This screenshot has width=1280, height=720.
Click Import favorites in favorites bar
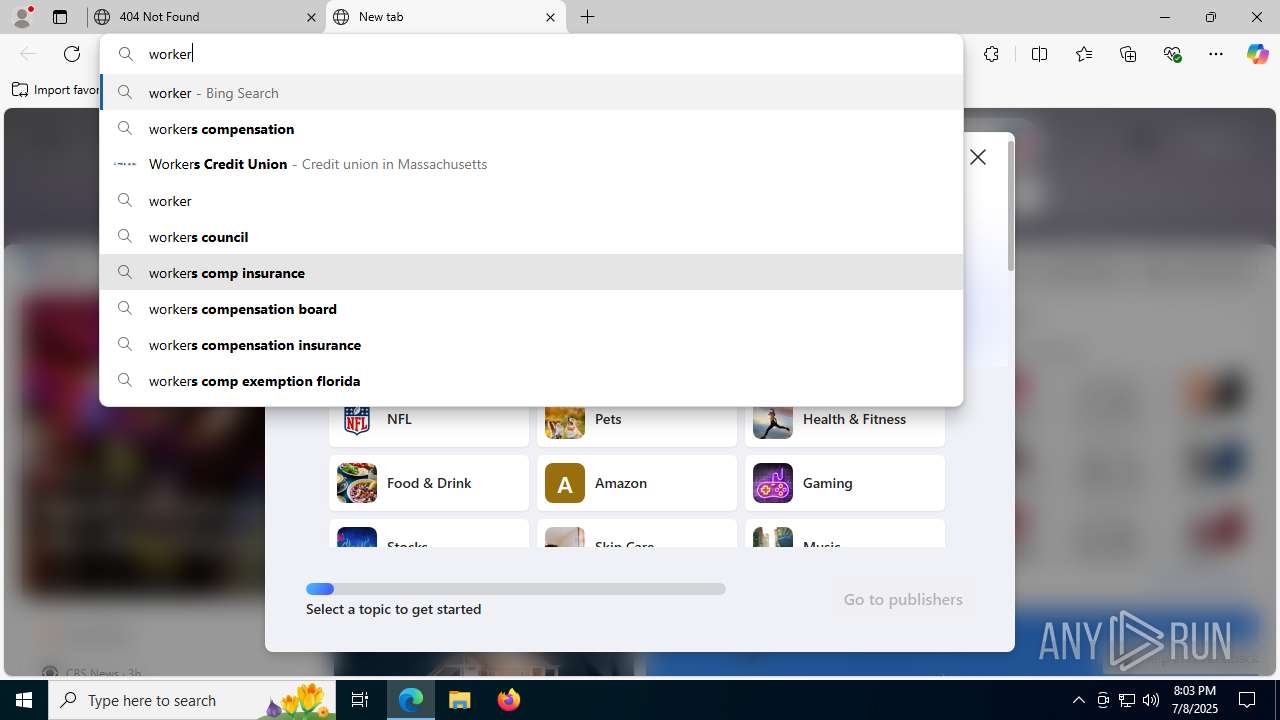point(56,90)
